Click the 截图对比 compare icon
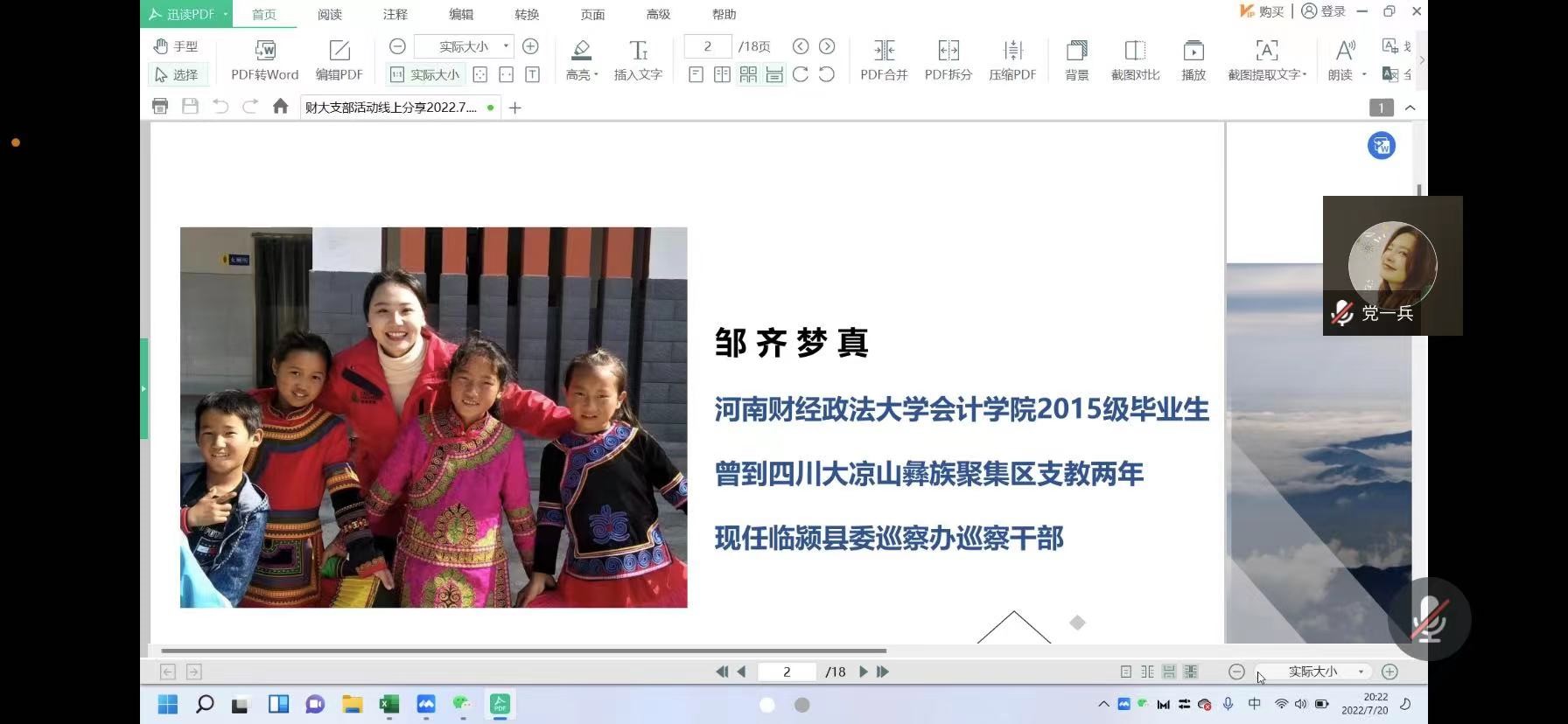The width and height of the screenshot is (1568, 724). tap(1135, 59)
